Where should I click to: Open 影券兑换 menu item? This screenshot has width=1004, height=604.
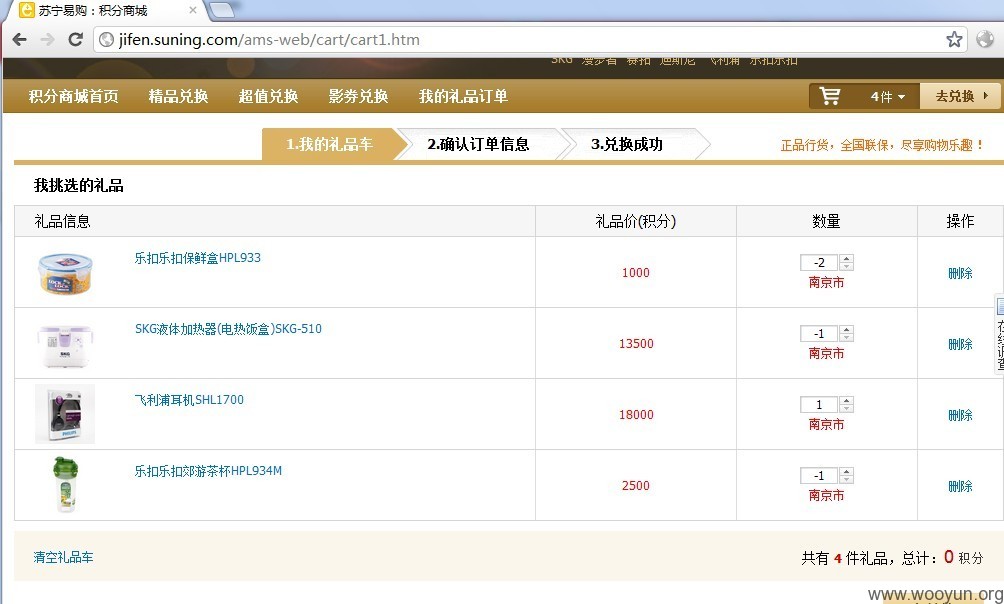click(x=359, y=96)
